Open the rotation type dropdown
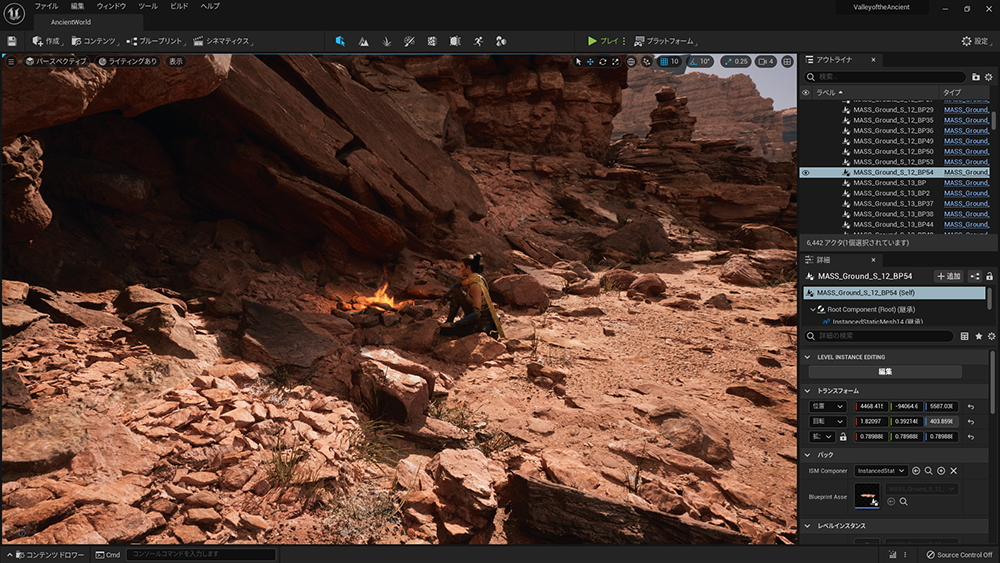 [x=827, y=421]
